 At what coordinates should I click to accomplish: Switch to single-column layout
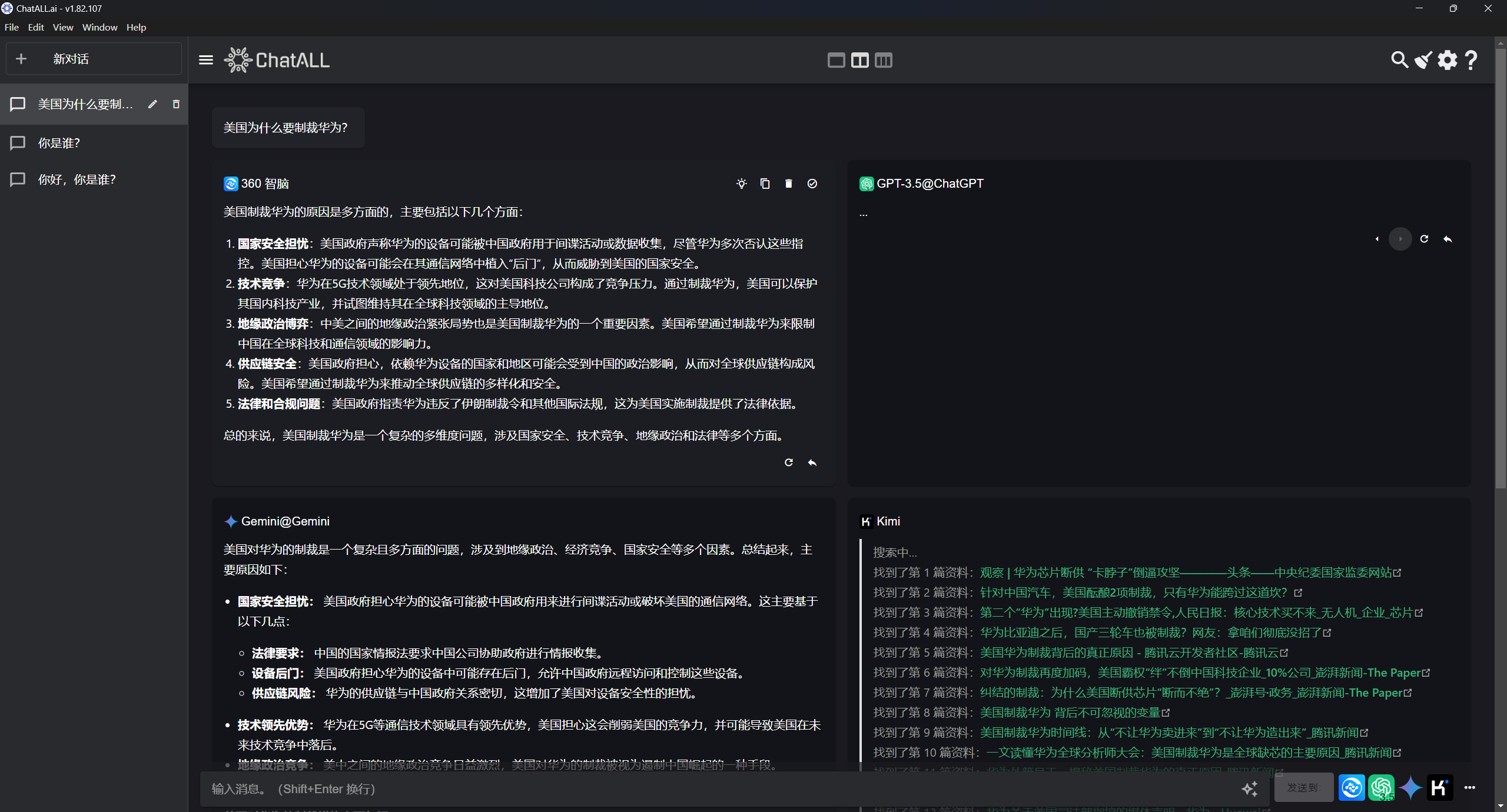pos(836,60)
